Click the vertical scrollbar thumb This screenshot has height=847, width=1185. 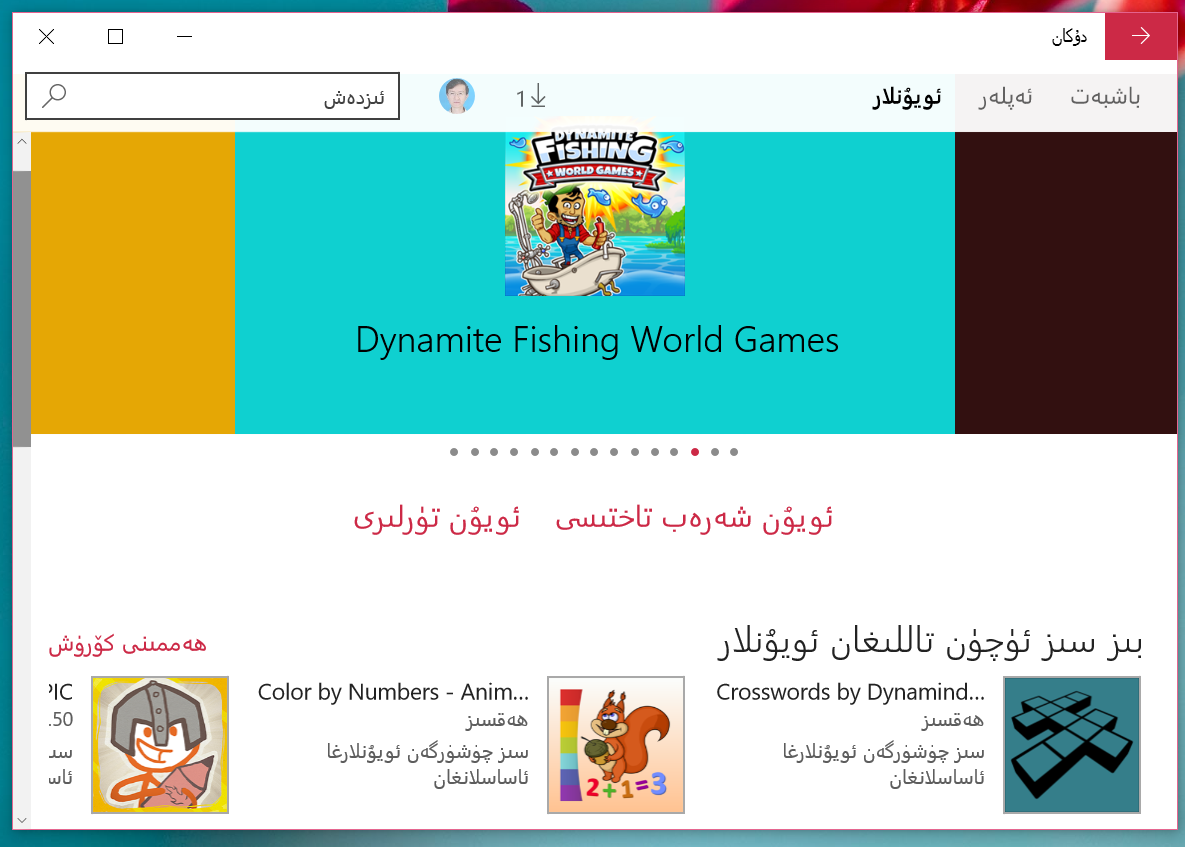pos(22,308)
